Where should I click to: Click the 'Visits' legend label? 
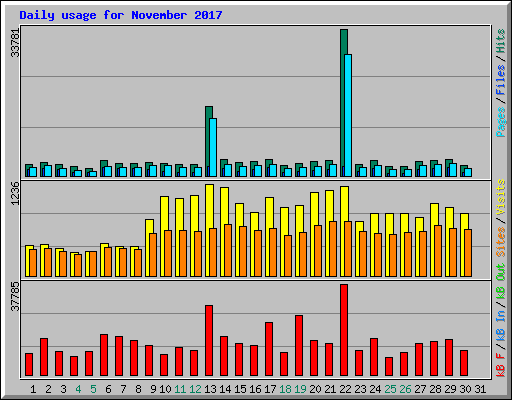pos(501,197)
